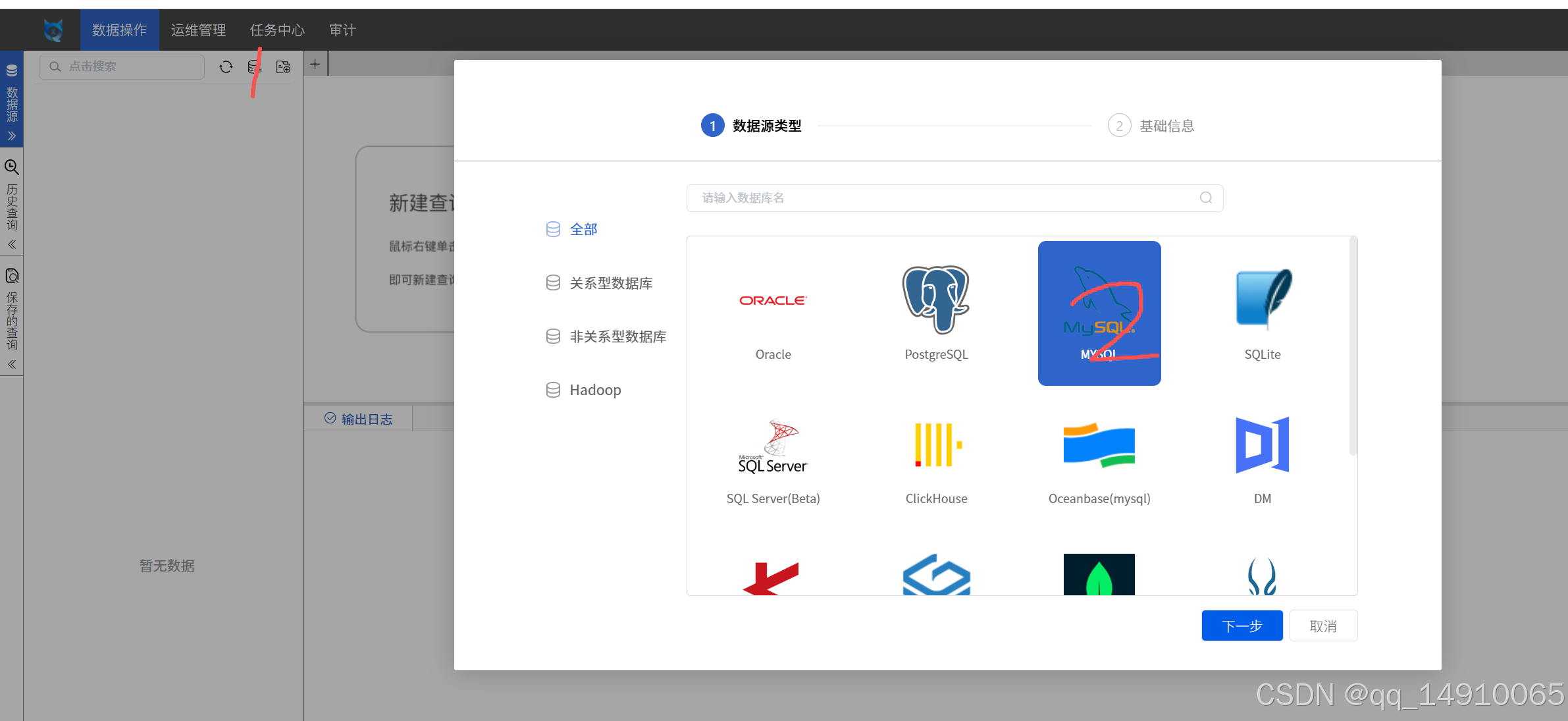1568x721 pixels.
Task: Collapse the 保存的查询 sidebar section
Action: pyautogui.click(x=12, y=364)
